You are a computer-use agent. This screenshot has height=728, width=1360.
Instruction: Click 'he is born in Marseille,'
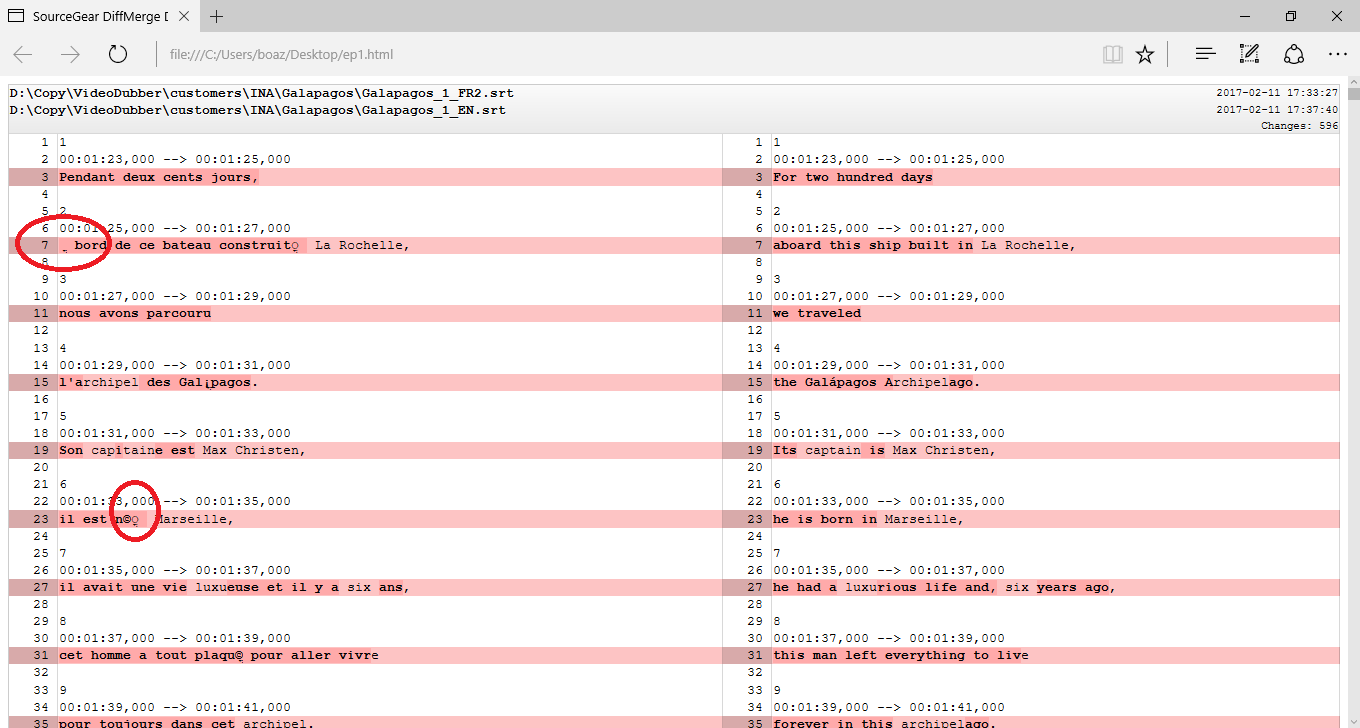pyautogui.click(x=868, y=519)
